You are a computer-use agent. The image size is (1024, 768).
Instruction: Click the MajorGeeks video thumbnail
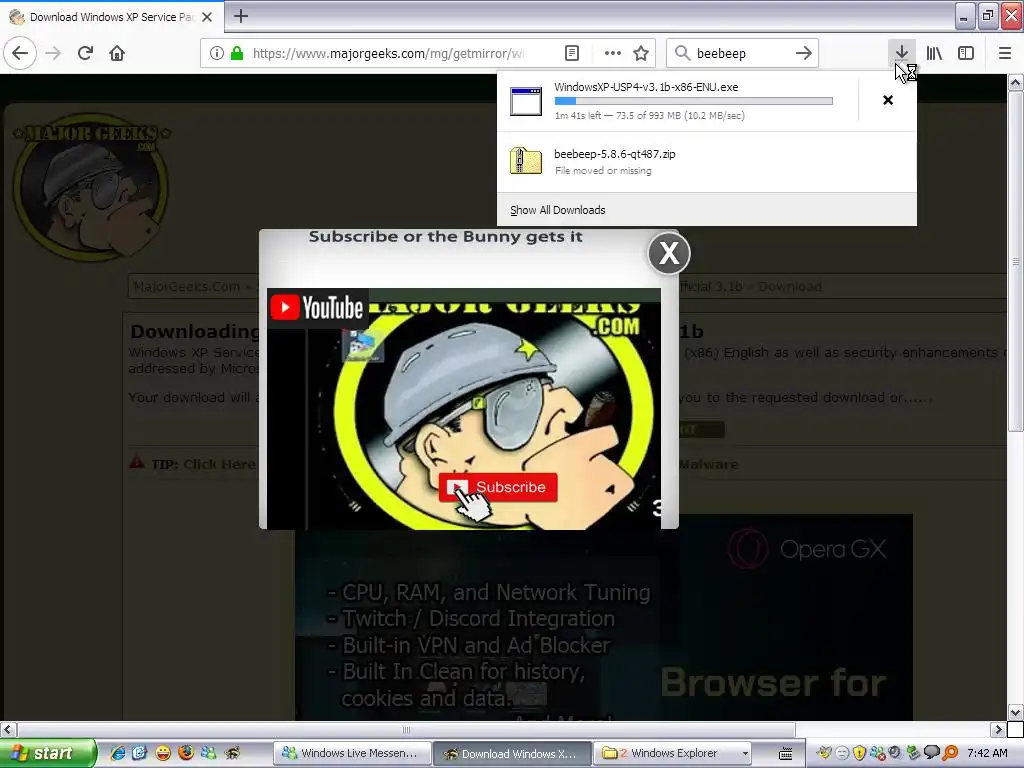[464, 409]
